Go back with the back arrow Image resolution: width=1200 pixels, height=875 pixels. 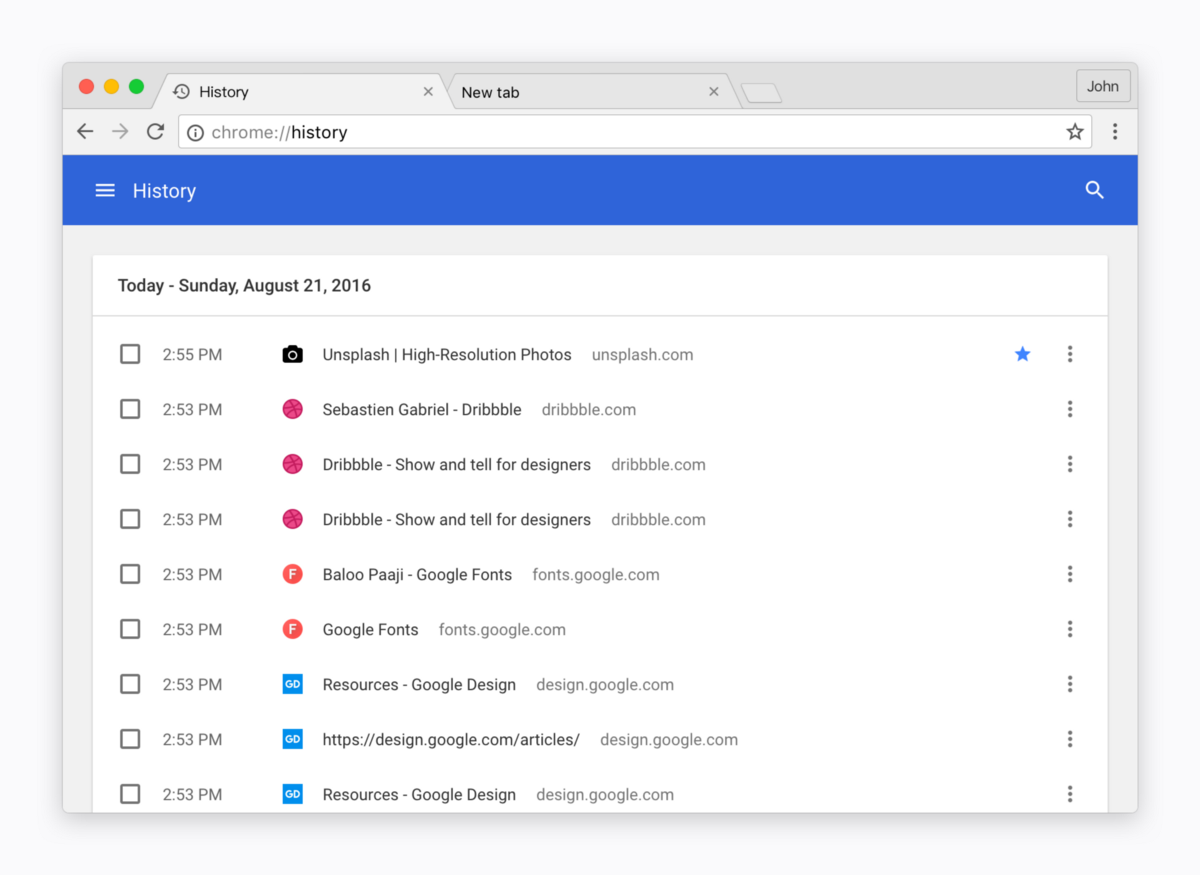(x=85, y=132)
